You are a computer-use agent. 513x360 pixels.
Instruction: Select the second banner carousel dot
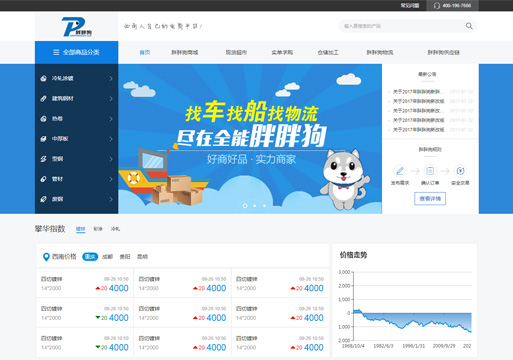pyautogui.click(x=255, y=206)
